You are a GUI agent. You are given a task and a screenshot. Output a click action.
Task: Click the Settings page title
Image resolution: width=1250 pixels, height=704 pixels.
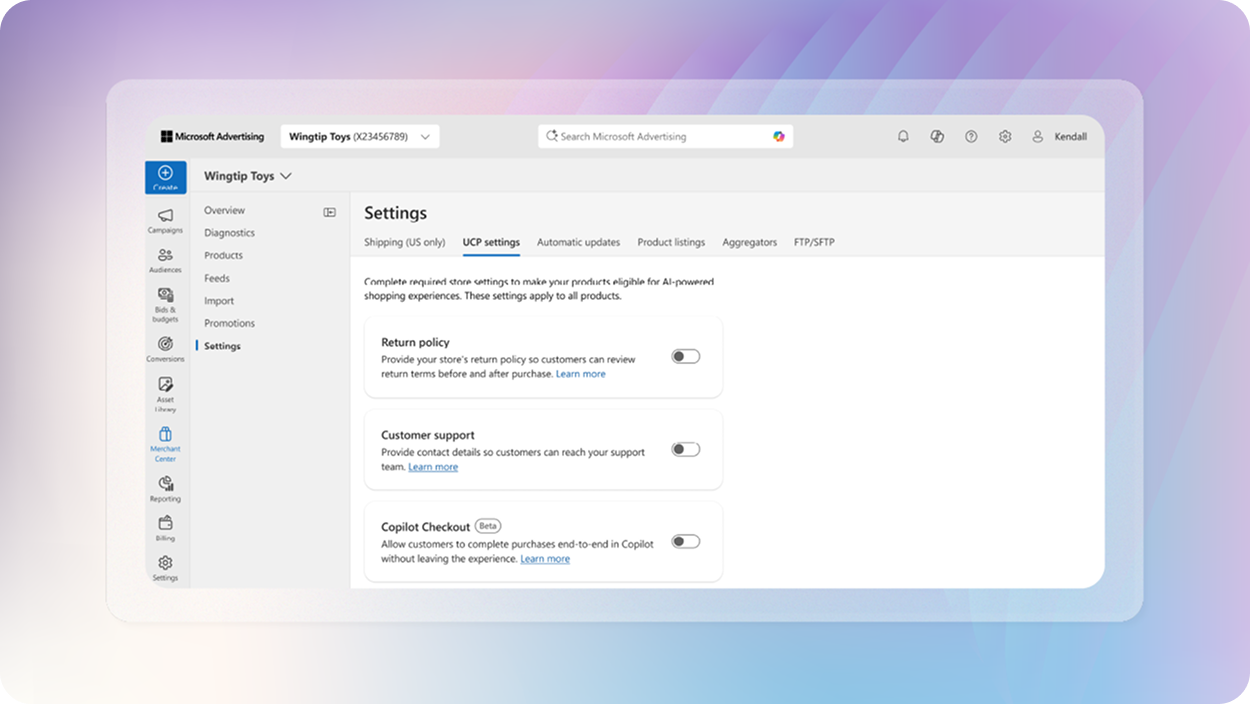point(395,213)
